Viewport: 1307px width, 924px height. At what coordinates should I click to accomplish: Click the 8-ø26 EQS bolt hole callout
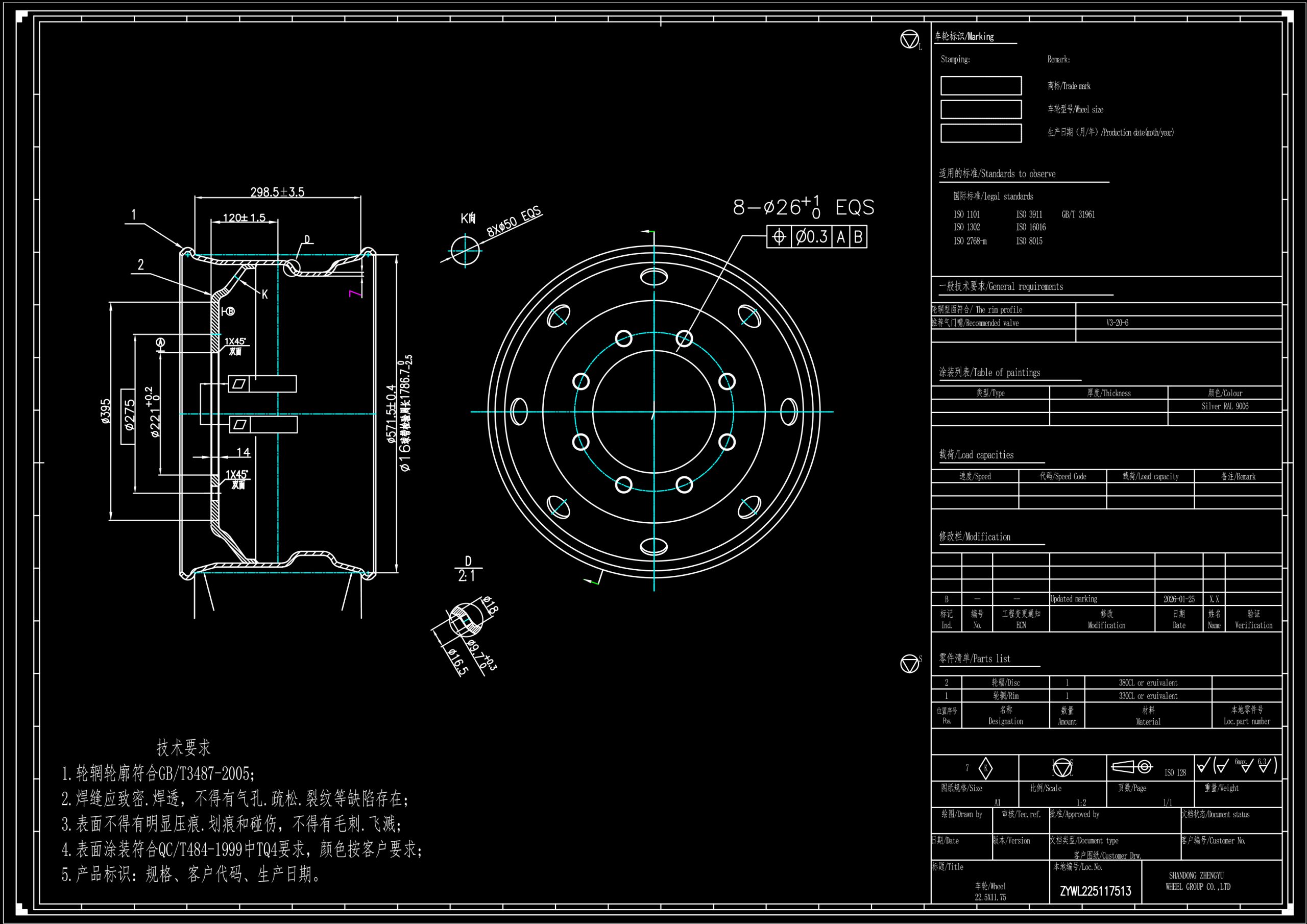pyautogui.click(x=803, y=207)
